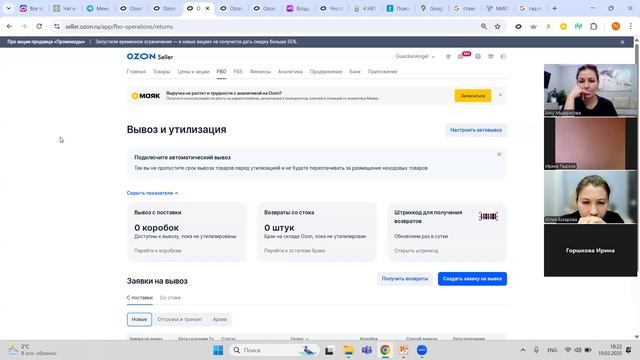The height and width of the screenshot is (360, 640).
Task: Follow the 'Открыть штрихкод' link
Action: point(416,251)
